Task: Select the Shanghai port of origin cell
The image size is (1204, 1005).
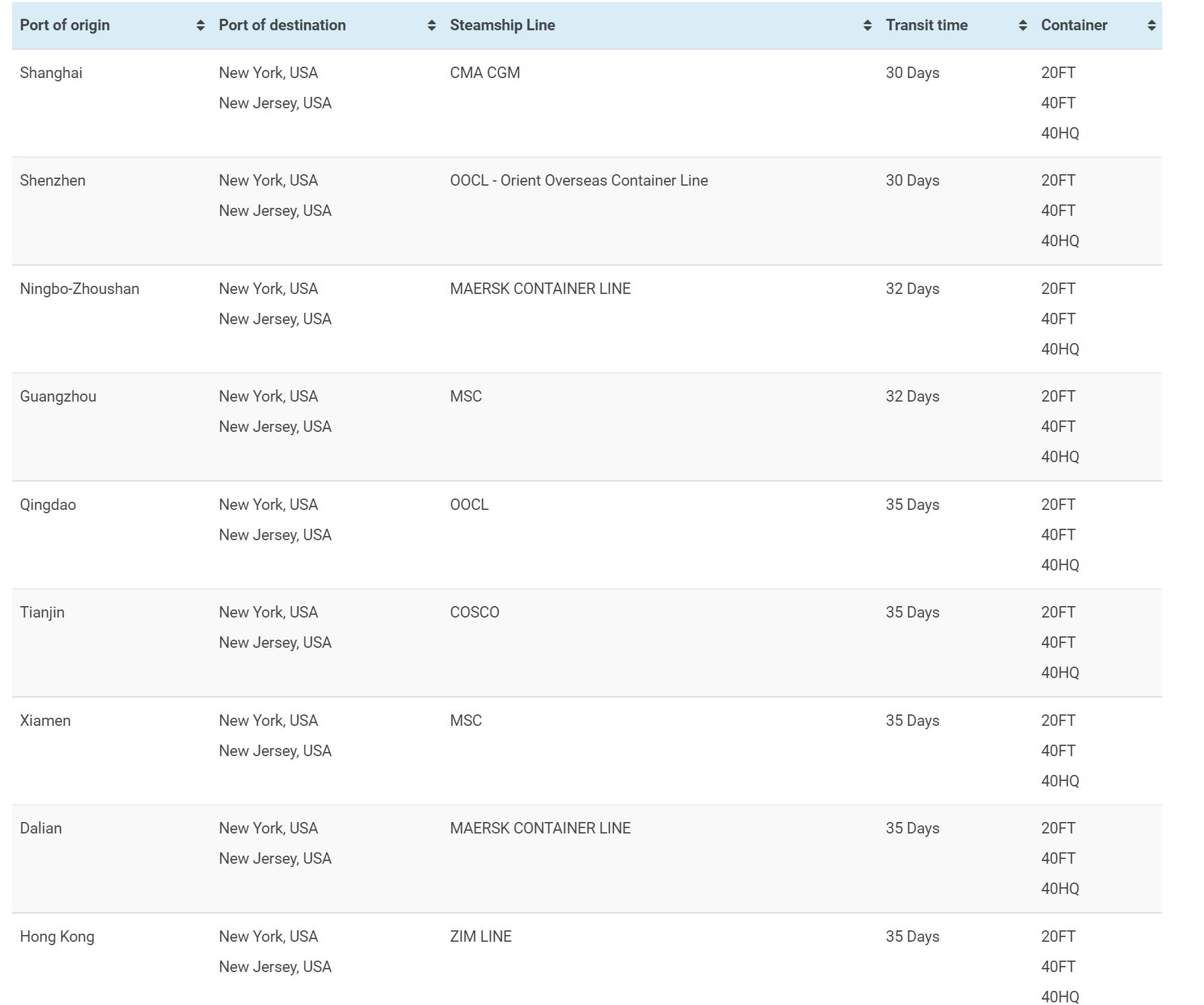Action: point(51,73)
